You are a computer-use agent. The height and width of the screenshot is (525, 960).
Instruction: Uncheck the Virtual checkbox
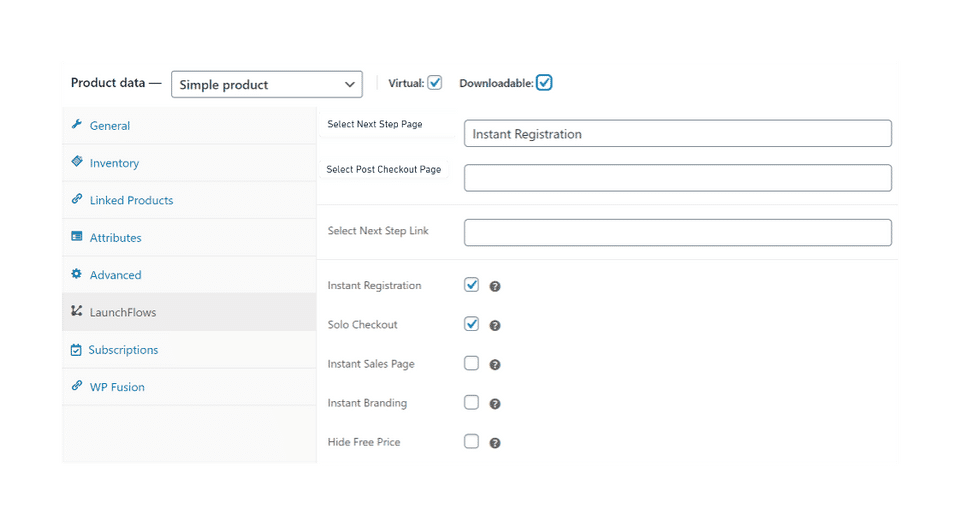click(435, 83)
